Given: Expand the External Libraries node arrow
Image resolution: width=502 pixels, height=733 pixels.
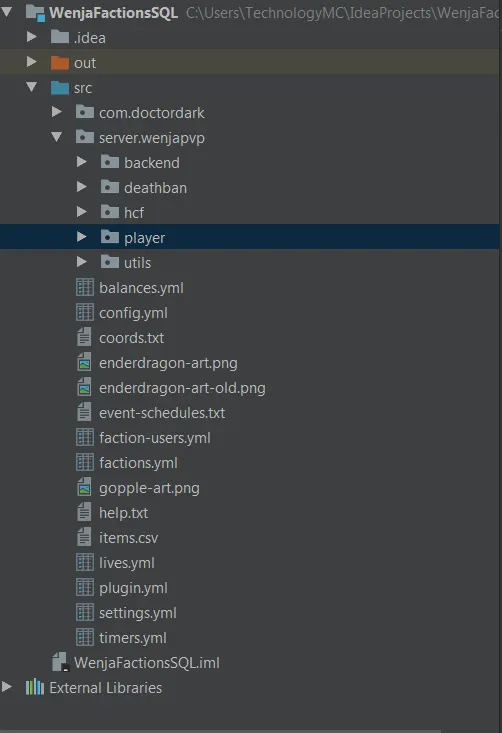Looking at the screenshot, I should [x=7, y=687].
